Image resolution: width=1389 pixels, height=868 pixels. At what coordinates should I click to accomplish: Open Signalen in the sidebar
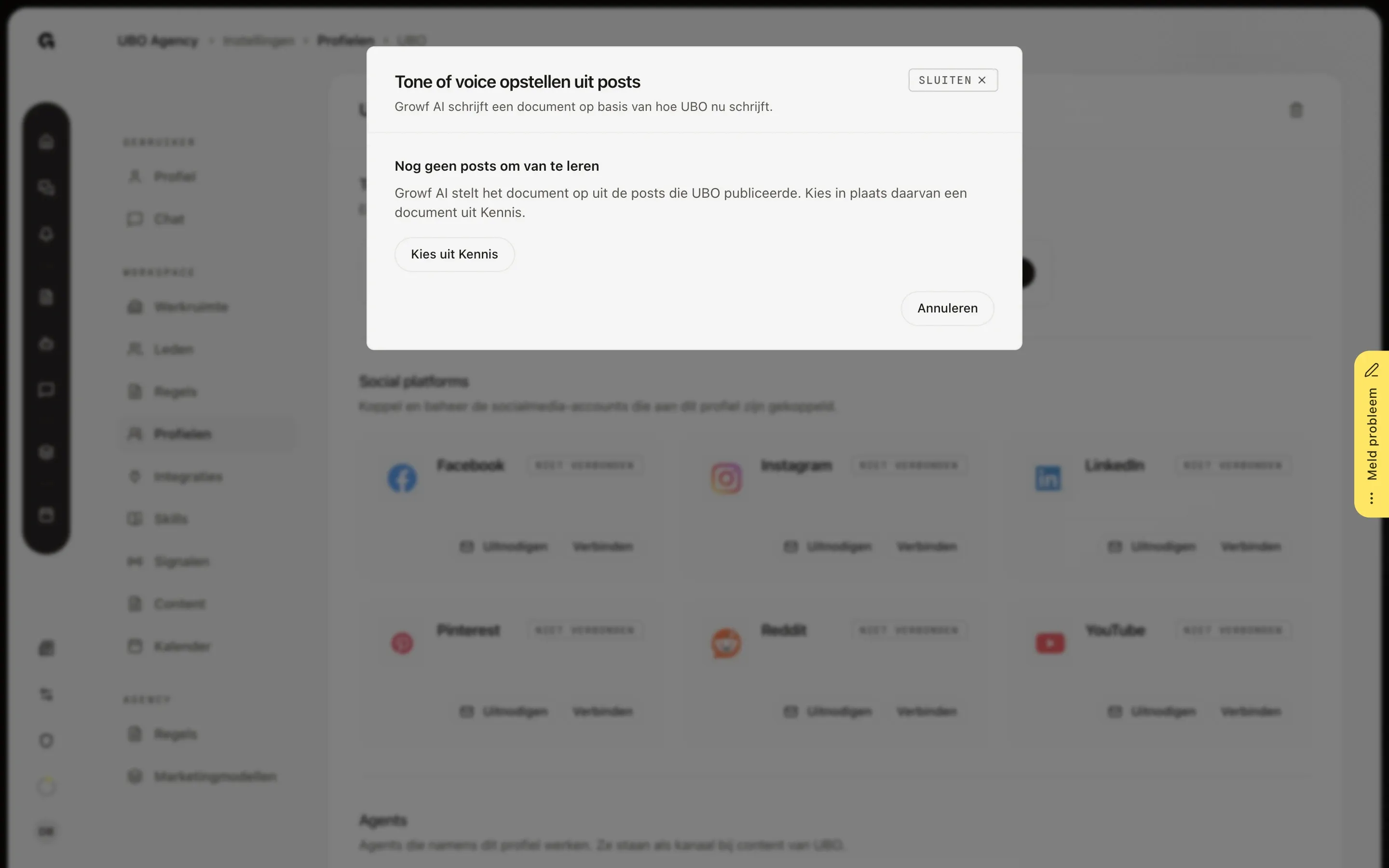(206, 561)
